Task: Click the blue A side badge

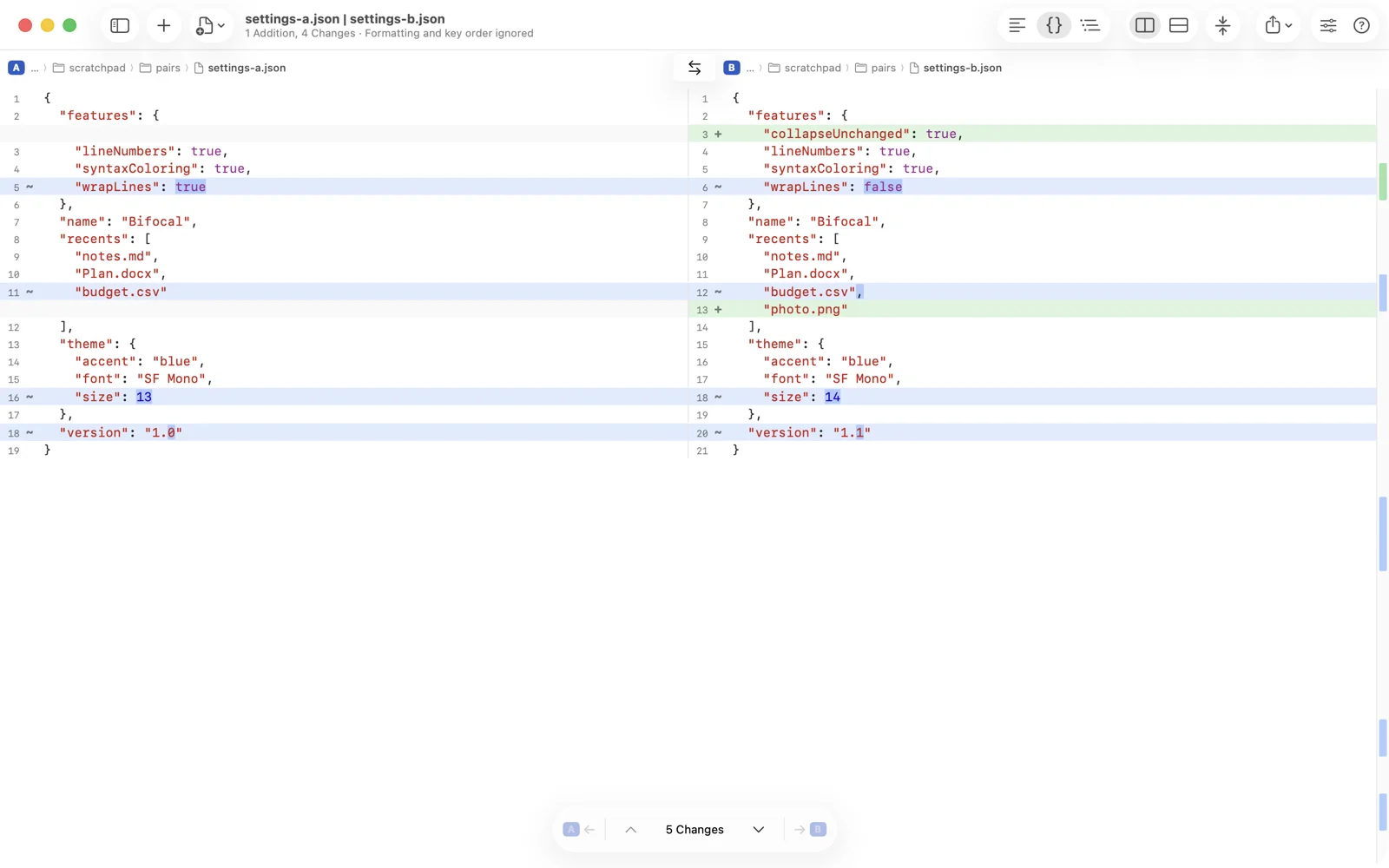Action: tap(16, 68)
